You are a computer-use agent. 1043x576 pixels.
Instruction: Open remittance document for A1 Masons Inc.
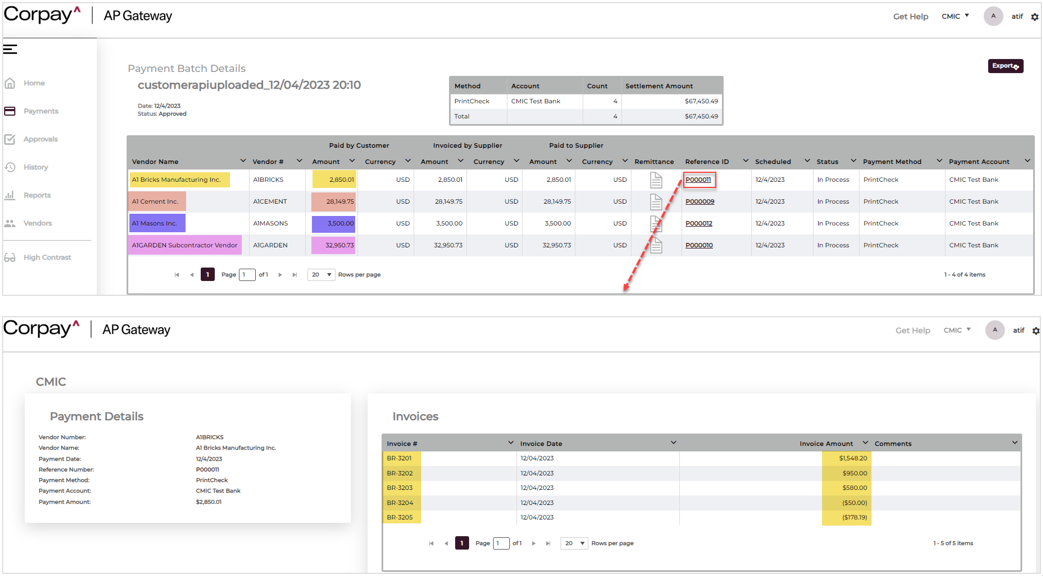[x=656, y=223]
